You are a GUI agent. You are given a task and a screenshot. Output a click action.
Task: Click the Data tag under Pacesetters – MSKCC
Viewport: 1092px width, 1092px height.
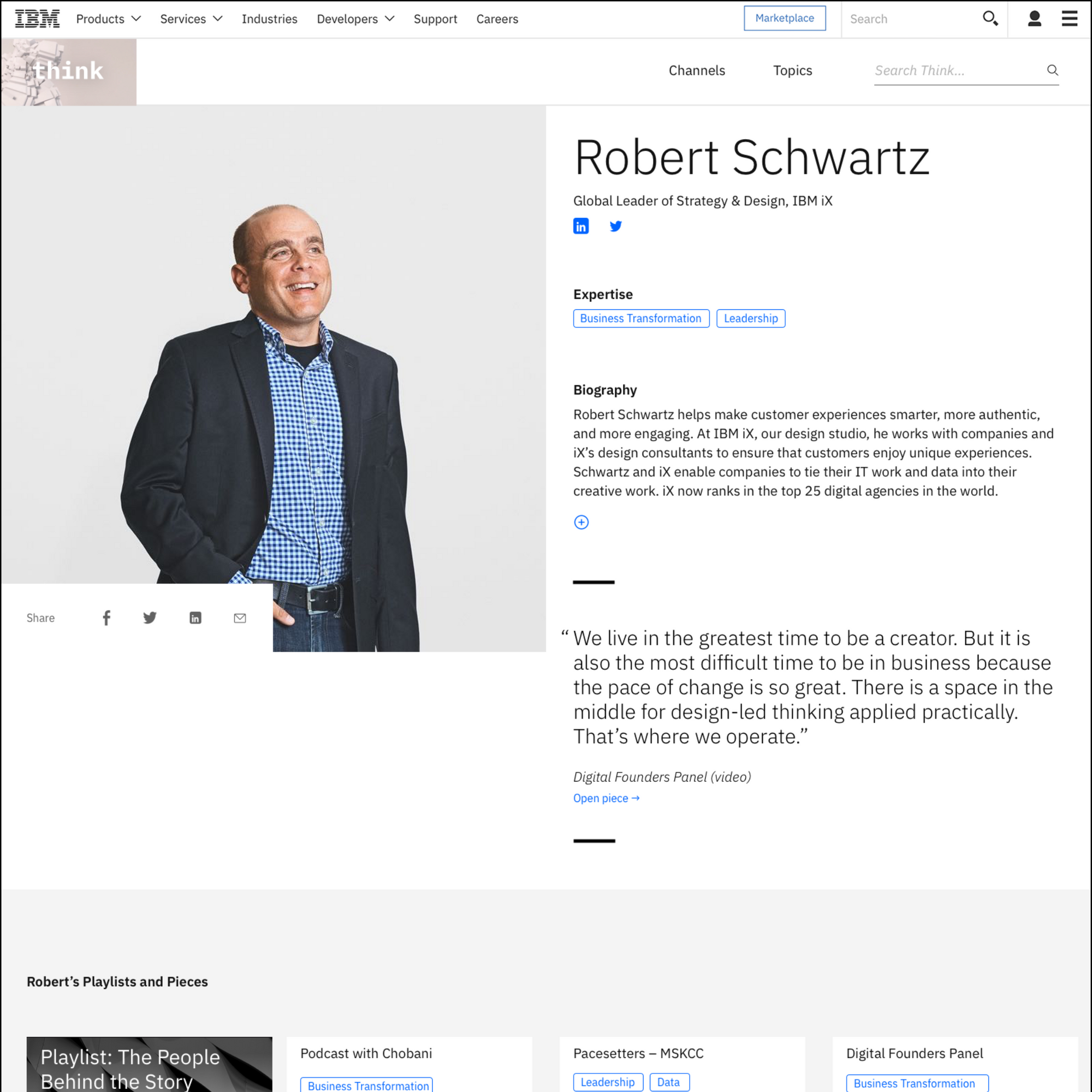coord(669,1082)
